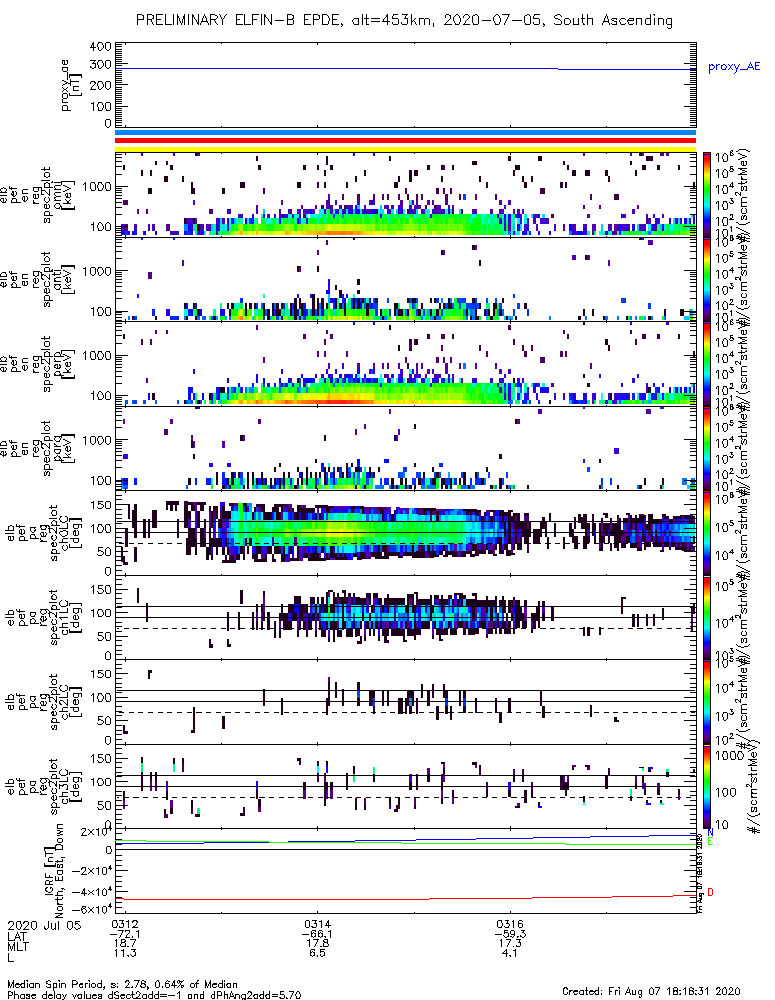Click the ch1LC pitch-angle spectrogram panel
The height and width of the screenshot is (1000, 775).
pos(406,617)
